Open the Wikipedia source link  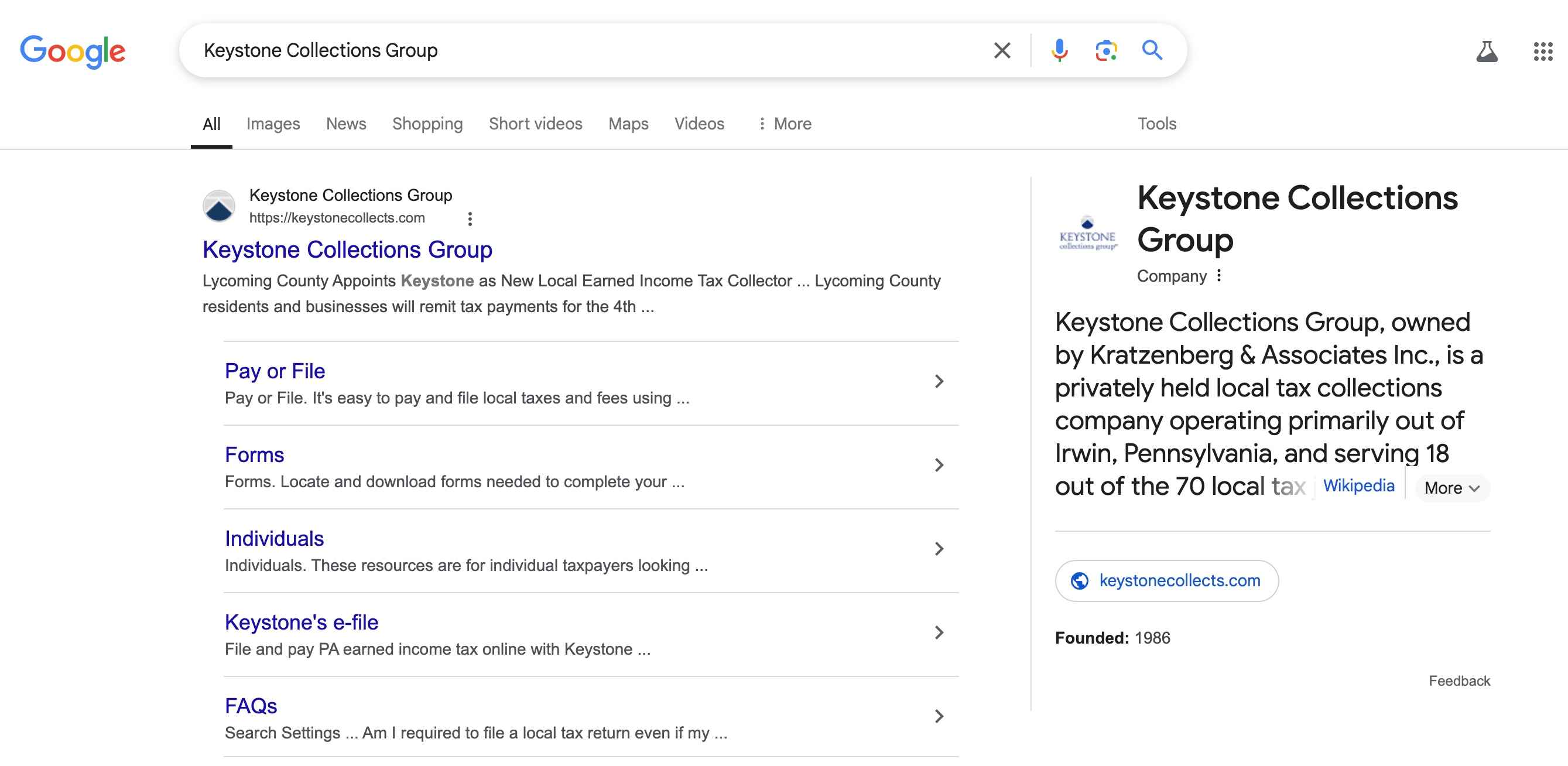pos(1358,486)
